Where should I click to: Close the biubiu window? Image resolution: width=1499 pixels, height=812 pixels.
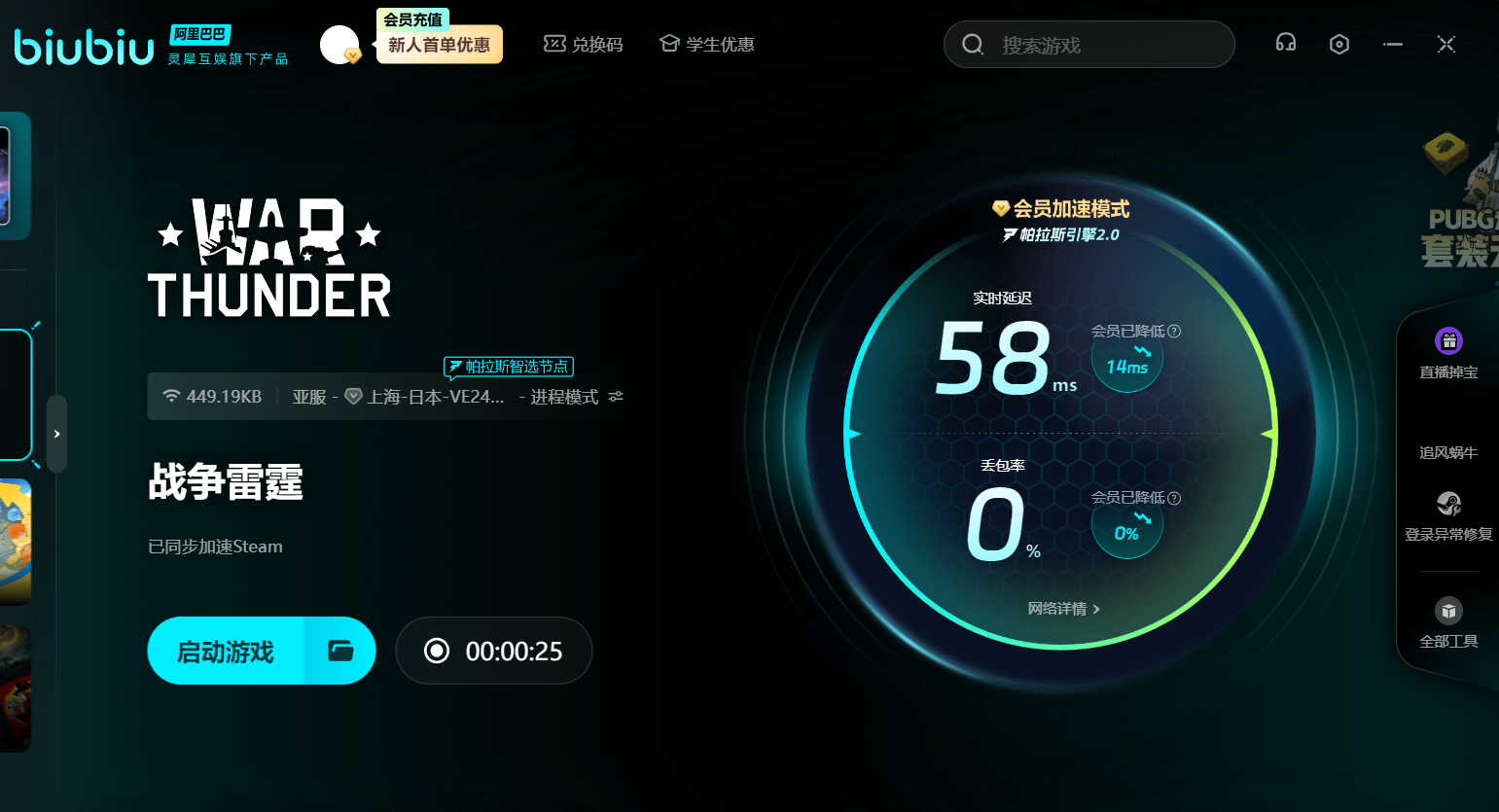click(x=1446, y=44)
